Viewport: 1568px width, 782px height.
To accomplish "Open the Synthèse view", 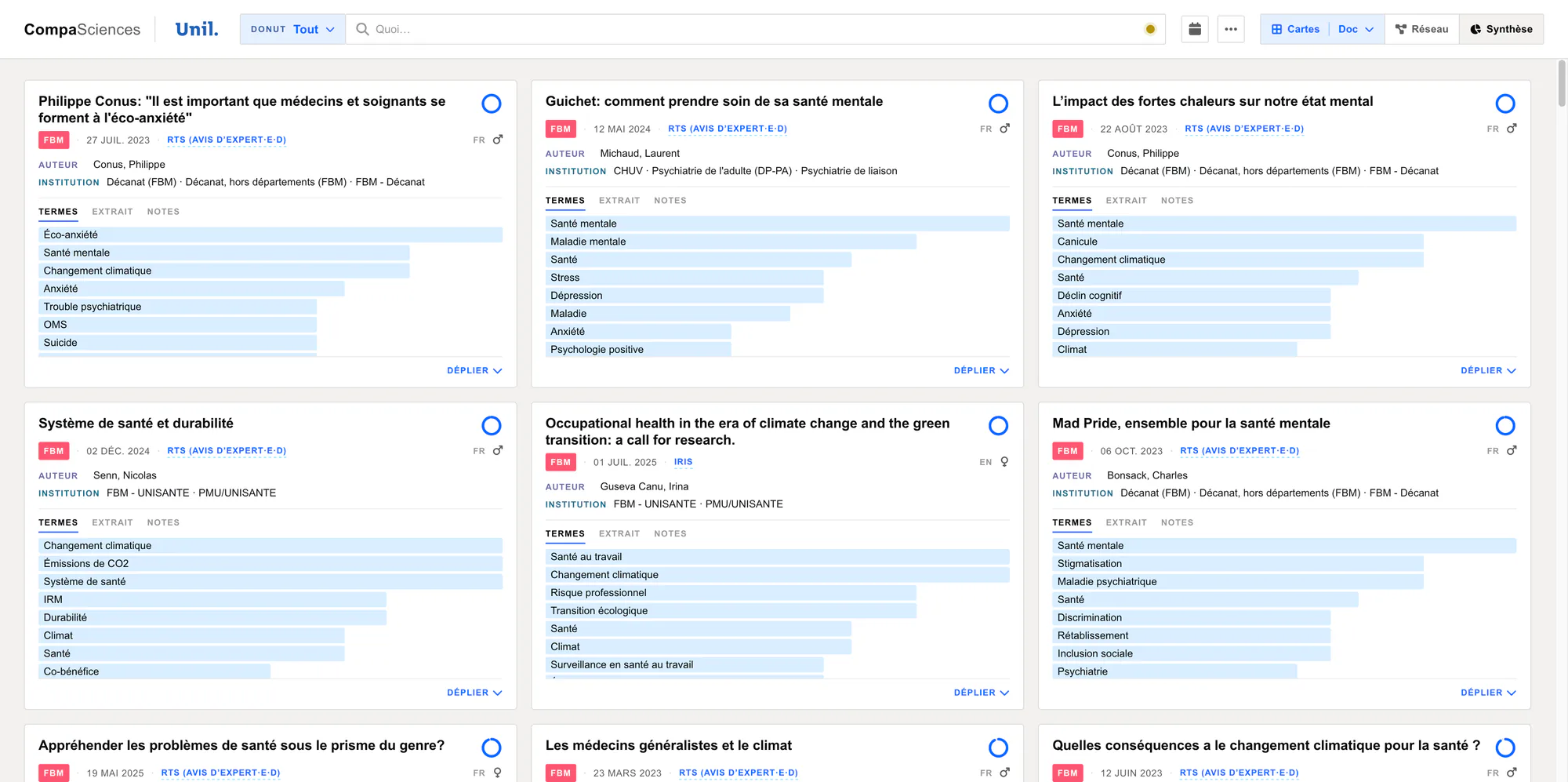I will coord(1501,29).
